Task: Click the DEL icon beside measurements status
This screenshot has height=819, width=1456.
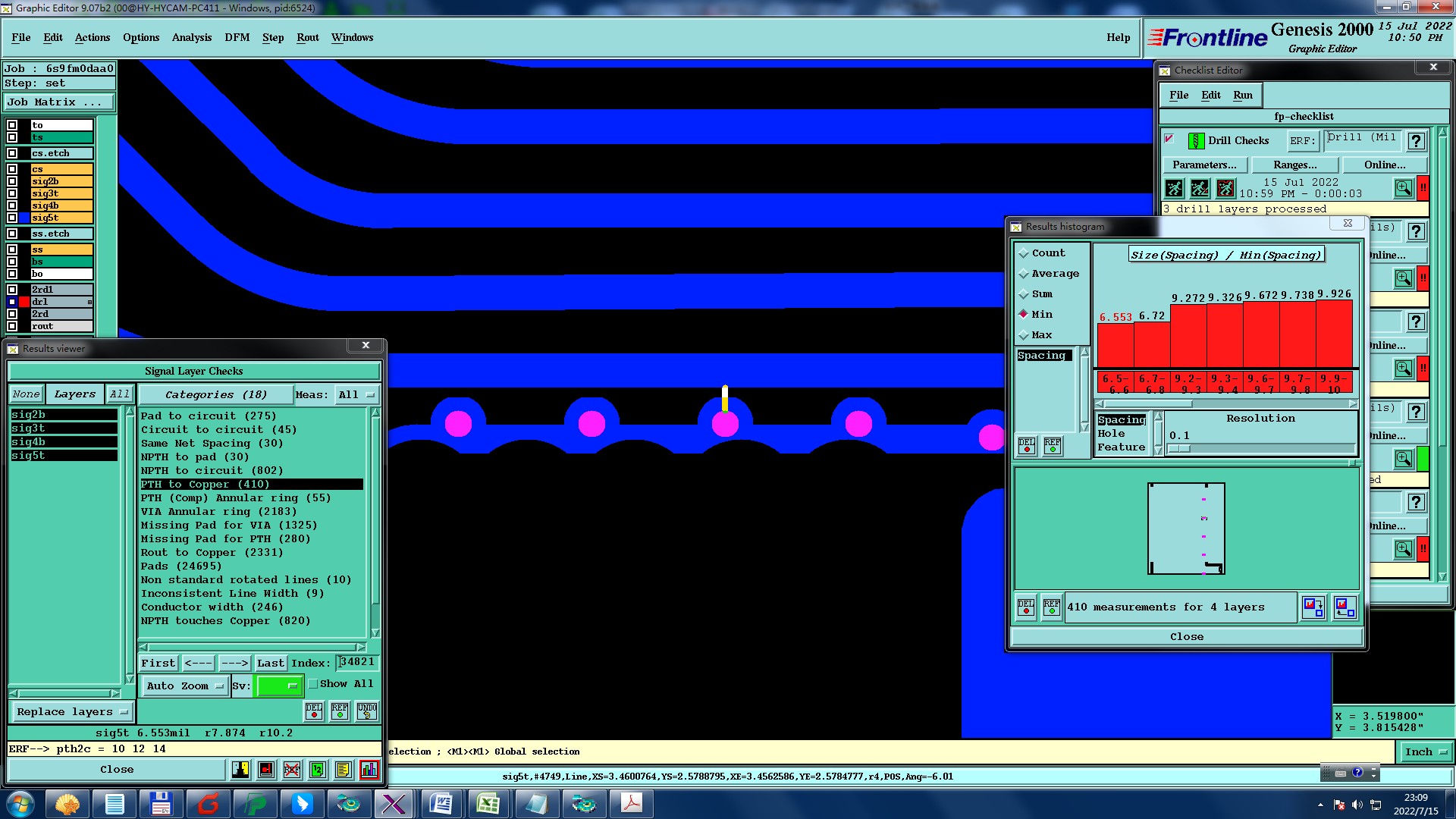Action: [x=1026, y=607]
